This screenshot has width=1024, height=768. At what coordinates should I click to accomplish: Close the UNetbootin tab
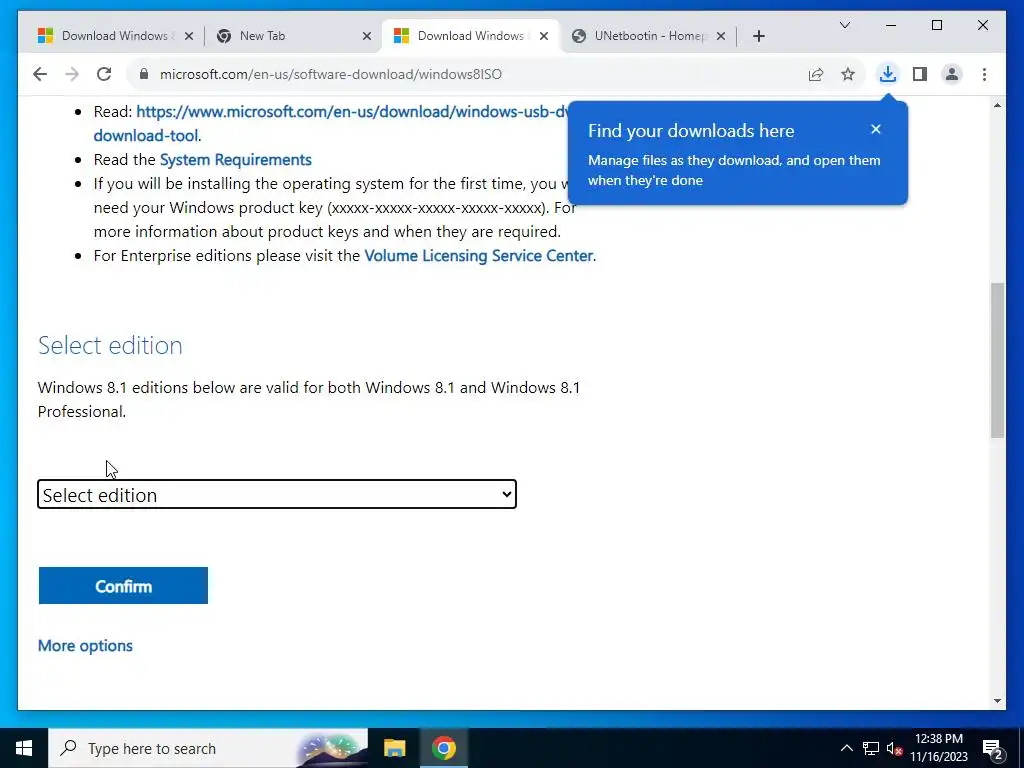(721, 36)
